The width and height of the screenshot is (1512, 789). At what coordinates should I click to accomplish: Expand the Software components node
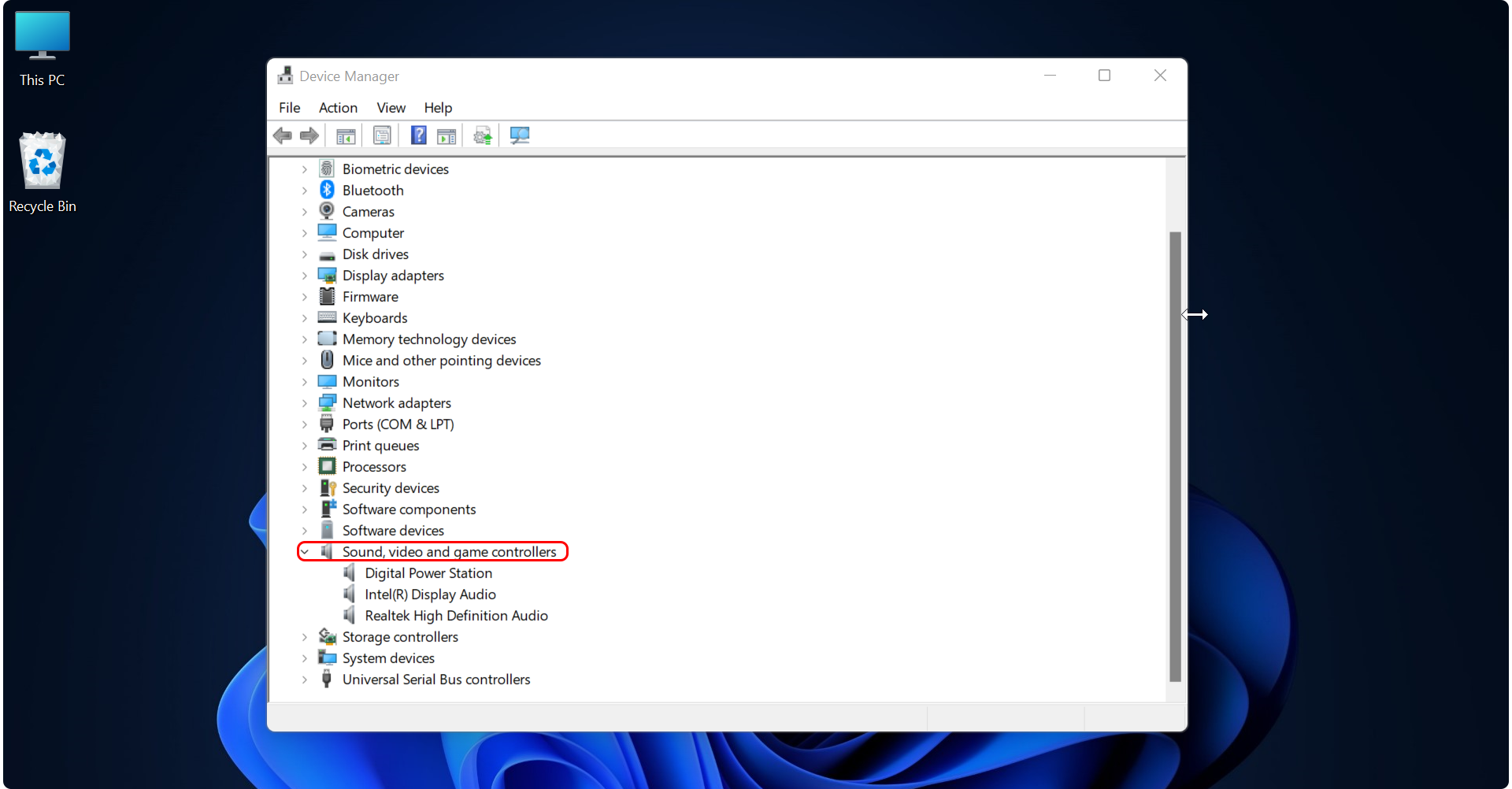[x=305, y=509]
